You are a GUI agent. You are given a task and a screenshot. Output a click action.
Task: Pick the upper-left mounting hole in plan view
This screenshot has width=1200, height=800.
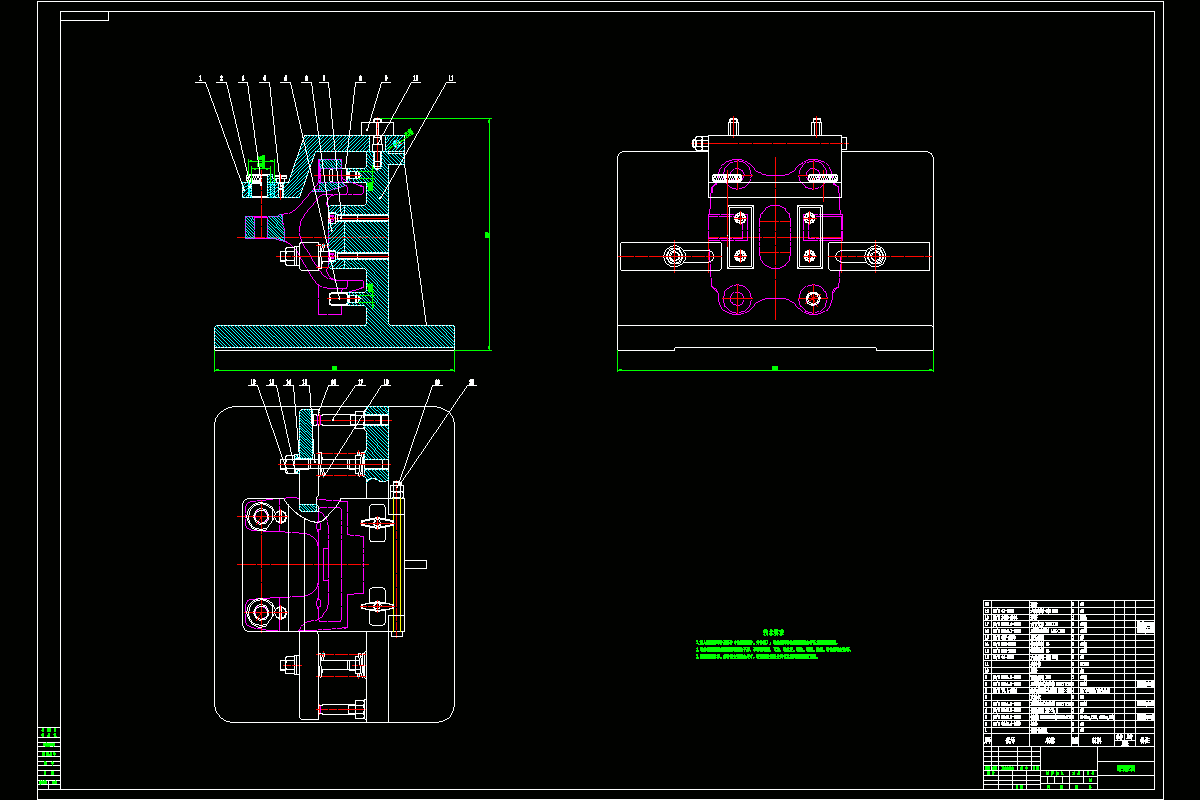click(x=262, y=516)
